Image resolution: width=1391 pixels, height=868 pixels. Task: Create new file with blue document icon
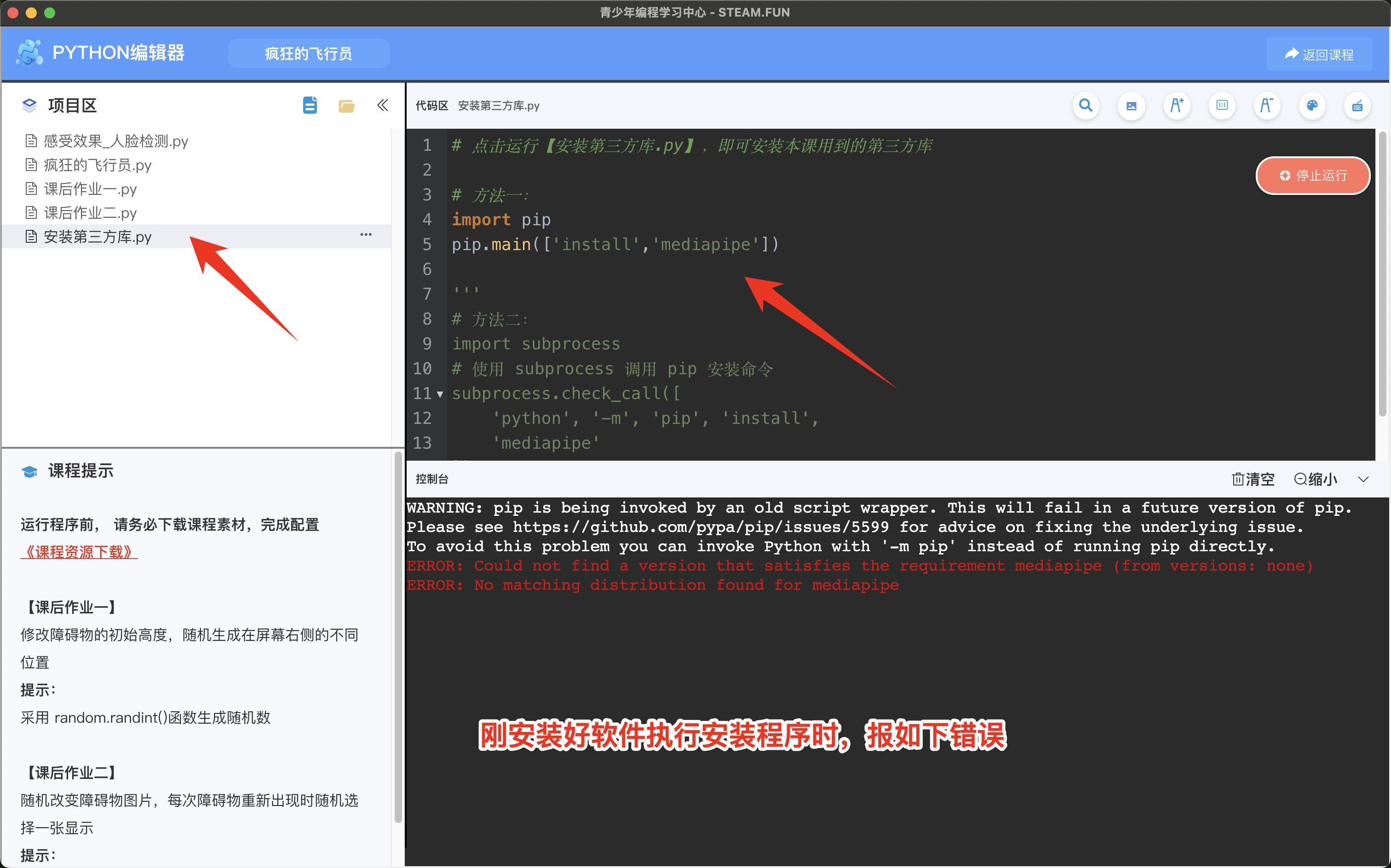[x=310, y=106]
